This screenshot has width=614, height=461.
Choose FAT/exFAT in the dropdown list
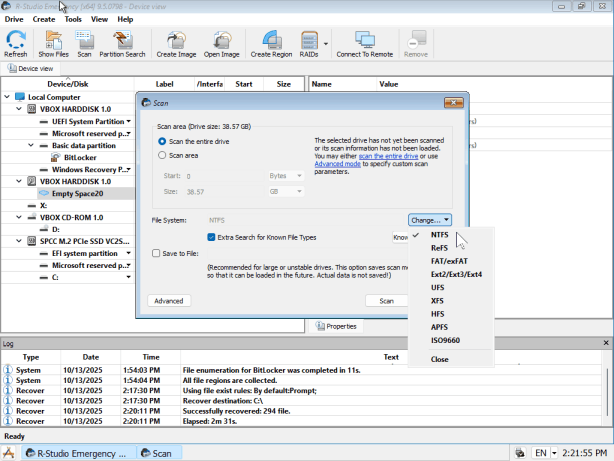pos(448,260)
